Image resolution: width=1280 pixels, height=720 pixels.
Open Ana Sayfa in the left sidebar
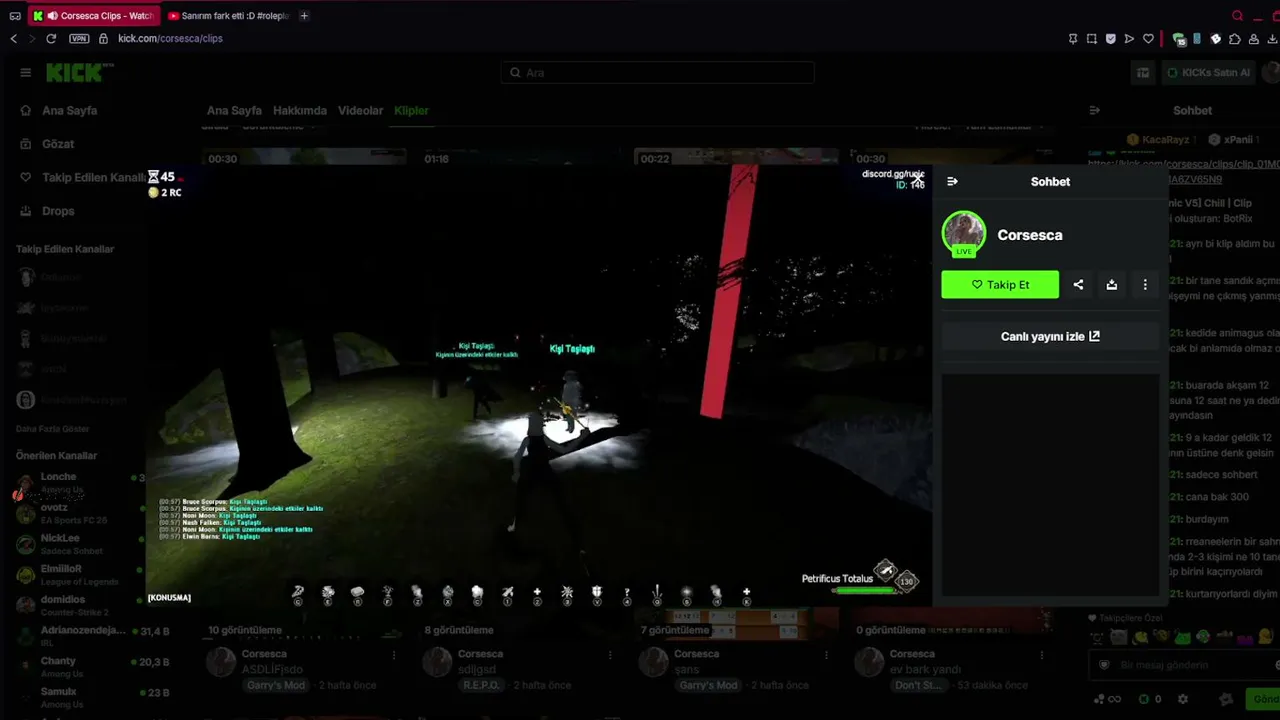[70, 111]
